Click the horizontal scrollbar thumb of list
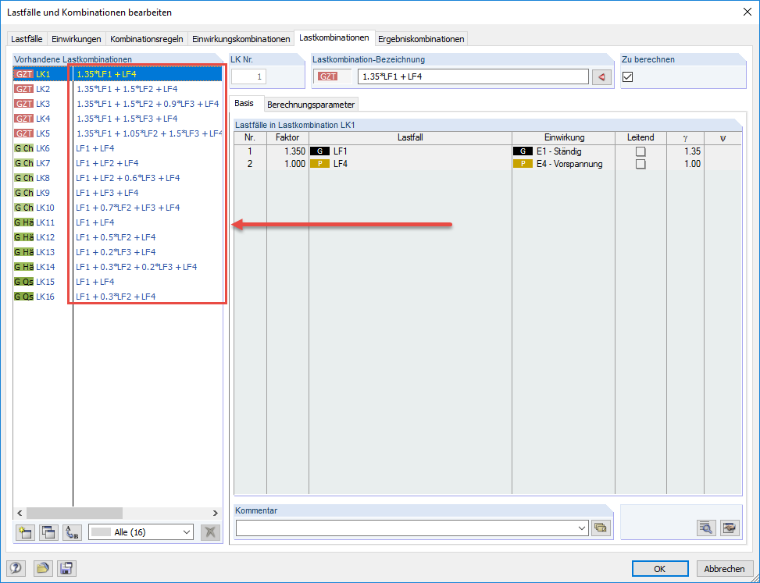Image resolution: width=760 pixels, height=583 pixels. point(75,513)
